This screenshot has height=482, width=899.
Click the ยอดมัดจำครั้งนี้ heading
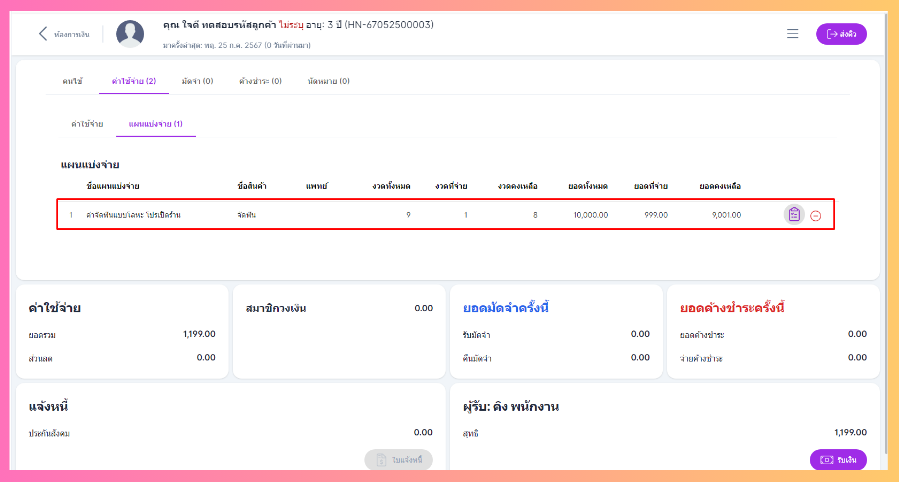[506, 308]
